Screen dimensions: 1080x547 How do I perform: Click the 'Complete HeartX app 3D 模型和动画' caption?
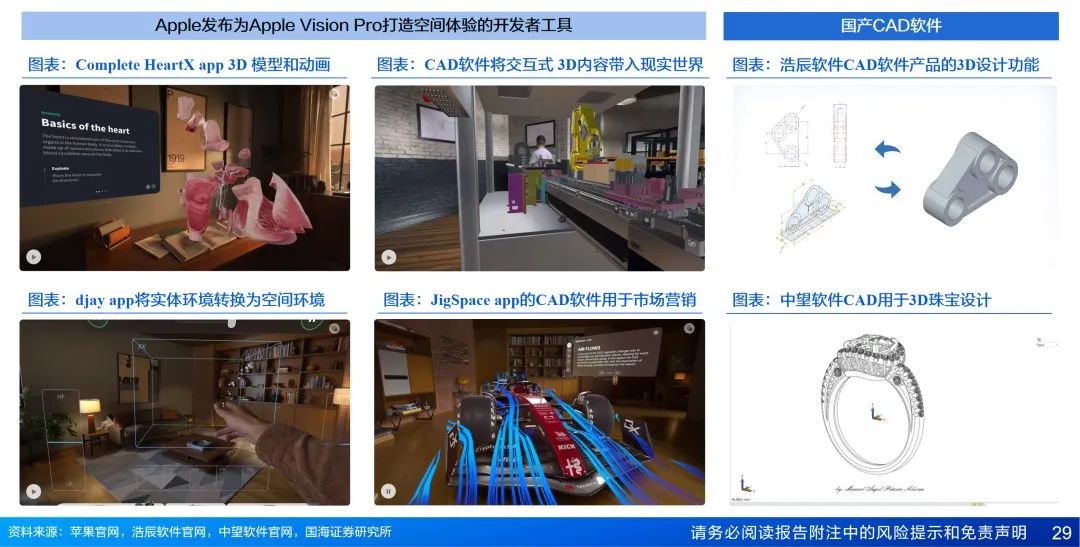coord(178,65)
